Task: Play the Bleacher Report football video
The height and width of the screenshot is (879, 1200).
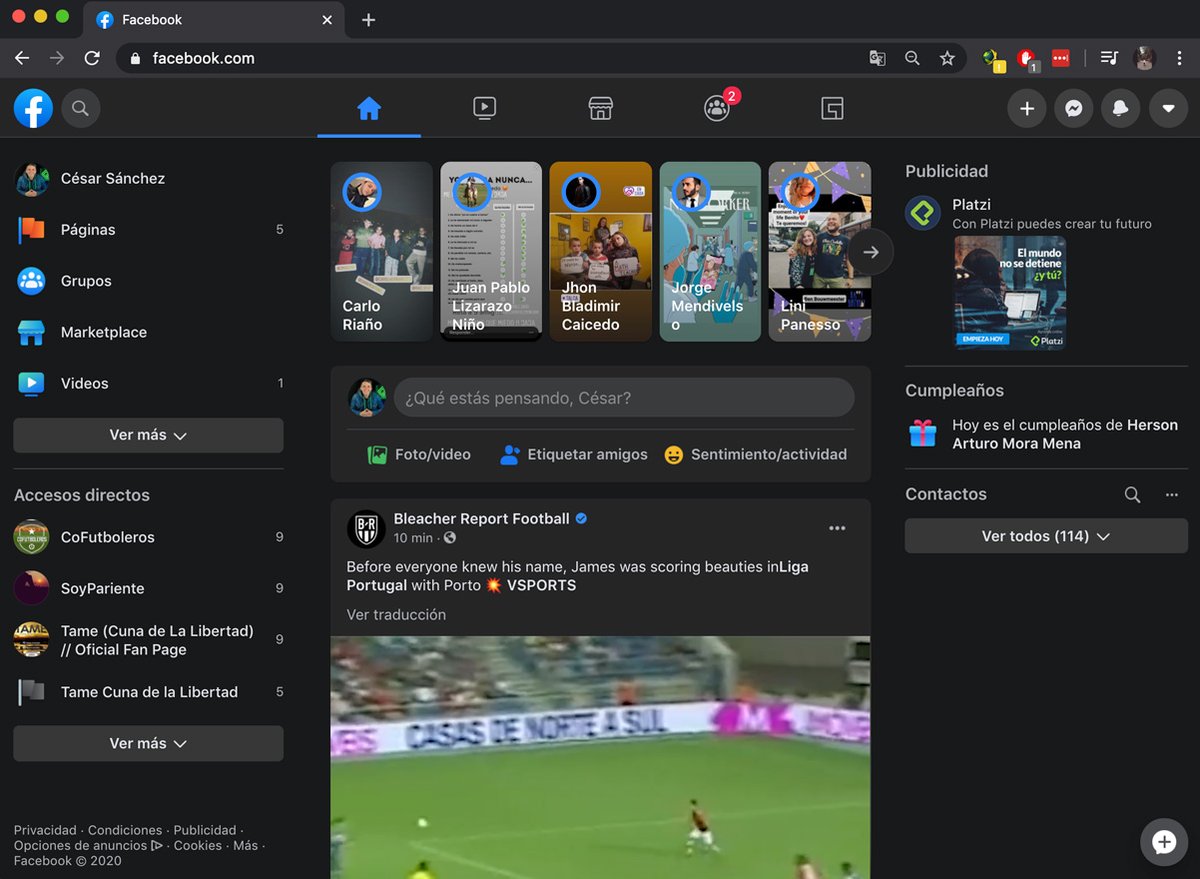Action: click(x=600, y=757)
